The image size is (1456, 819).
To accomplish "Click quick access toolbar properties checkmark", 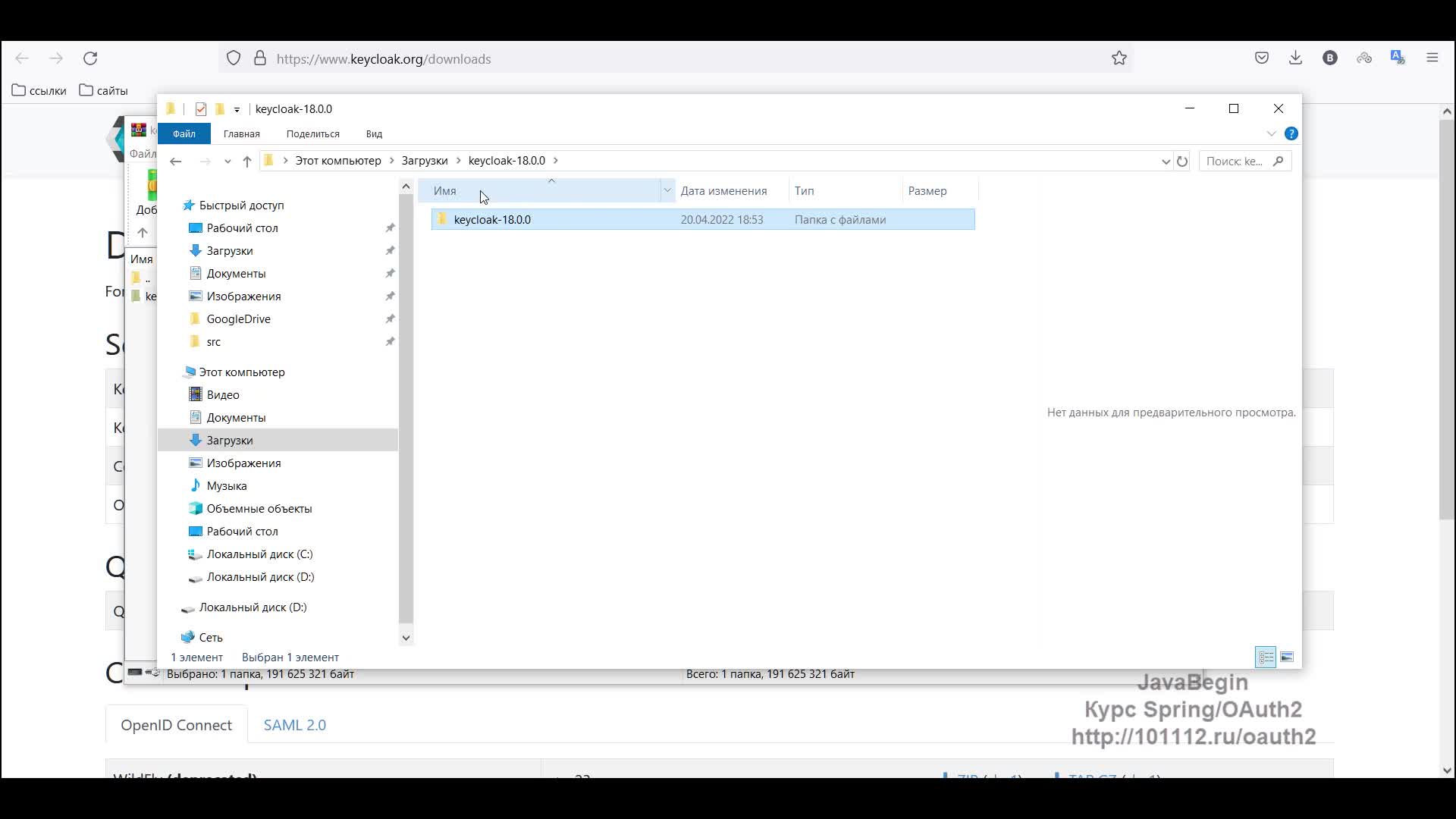I will coord(200,109).
